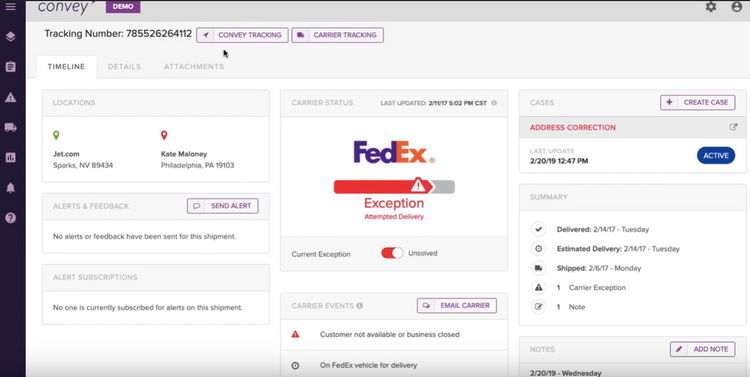Open the settings gear icon
This screenshot has height=377, width=750.
pos(711,7)
